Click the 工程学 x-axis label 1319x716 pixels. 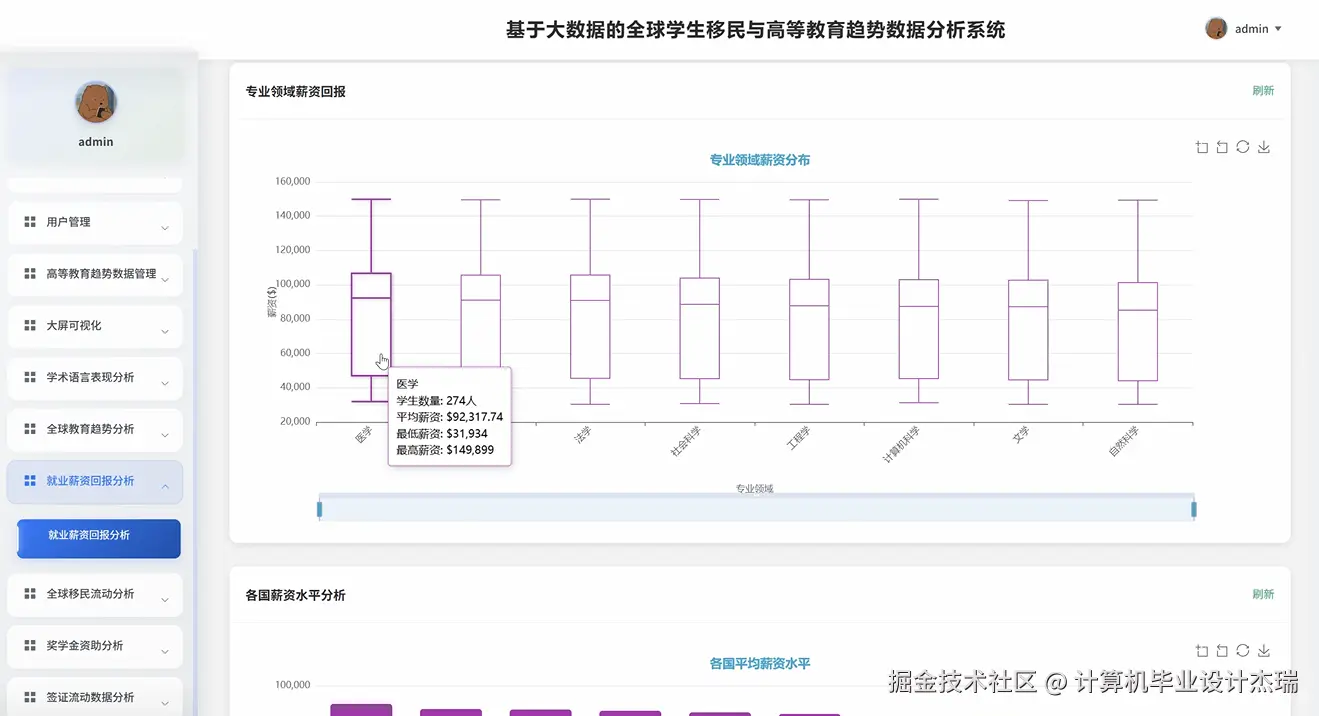(798, 438)
